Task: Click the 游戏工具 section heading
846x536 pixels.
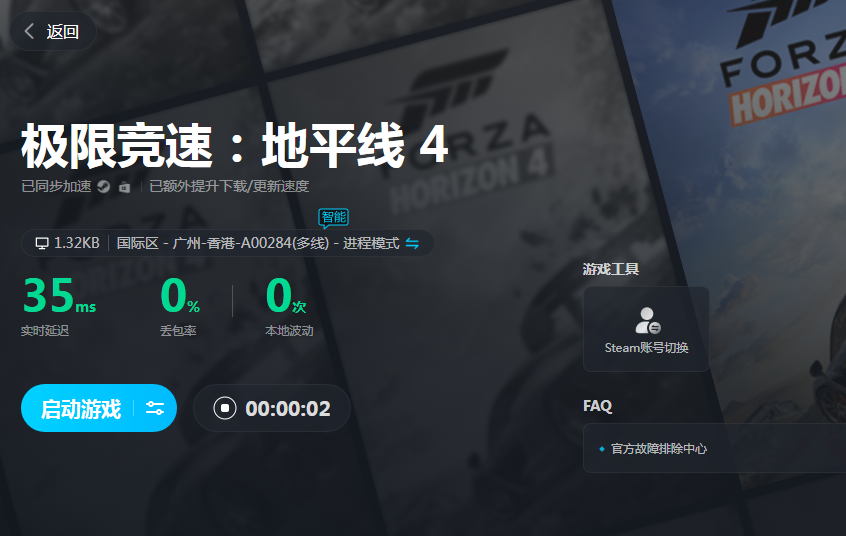Action: pyautogui.click(x=611, y=269)
